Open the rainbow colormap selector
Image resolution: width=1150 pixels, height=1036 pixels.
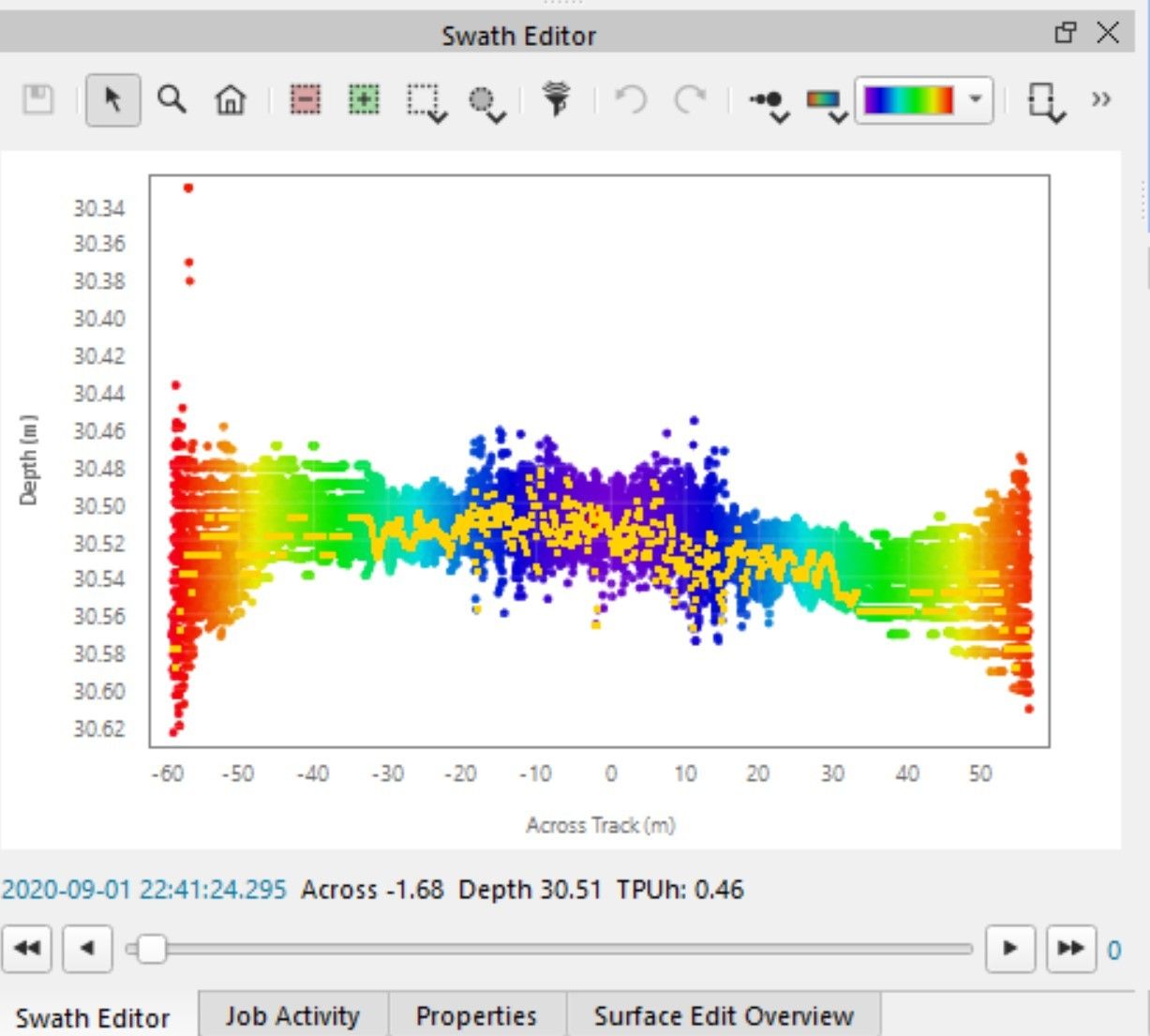click(x=923, y=99)
